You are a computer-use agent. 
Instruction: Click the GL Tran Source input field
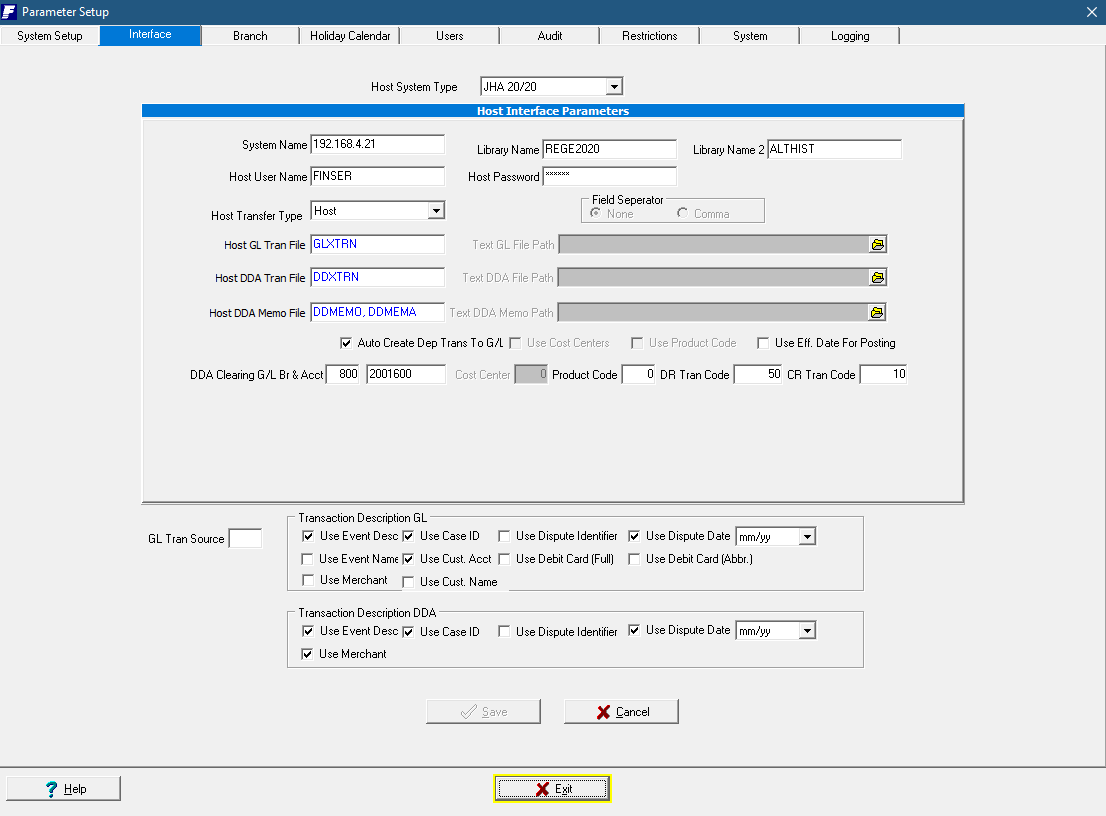point(245,539)
